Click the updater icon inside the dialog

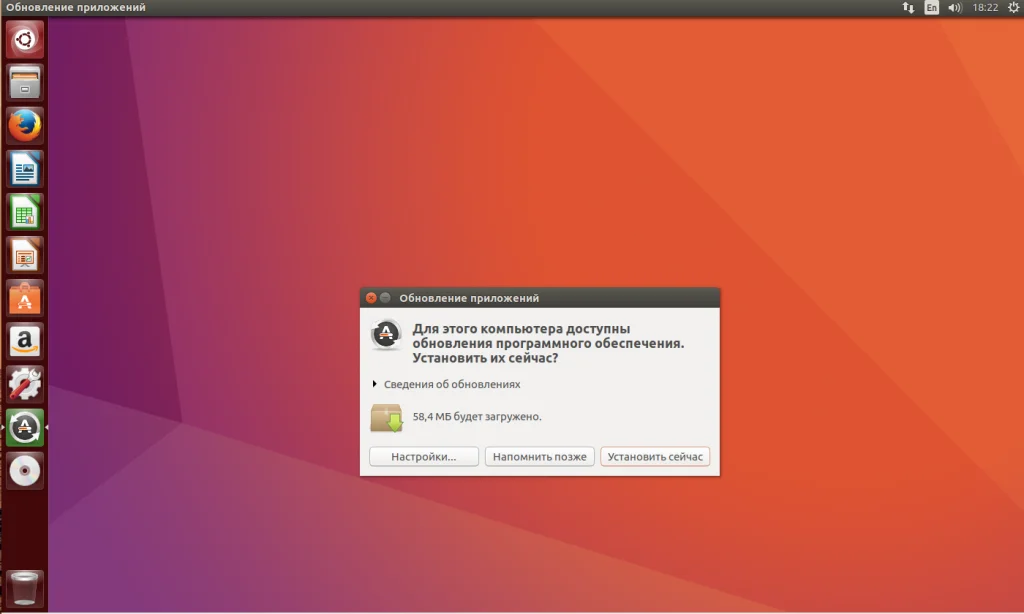coord(386,334)
